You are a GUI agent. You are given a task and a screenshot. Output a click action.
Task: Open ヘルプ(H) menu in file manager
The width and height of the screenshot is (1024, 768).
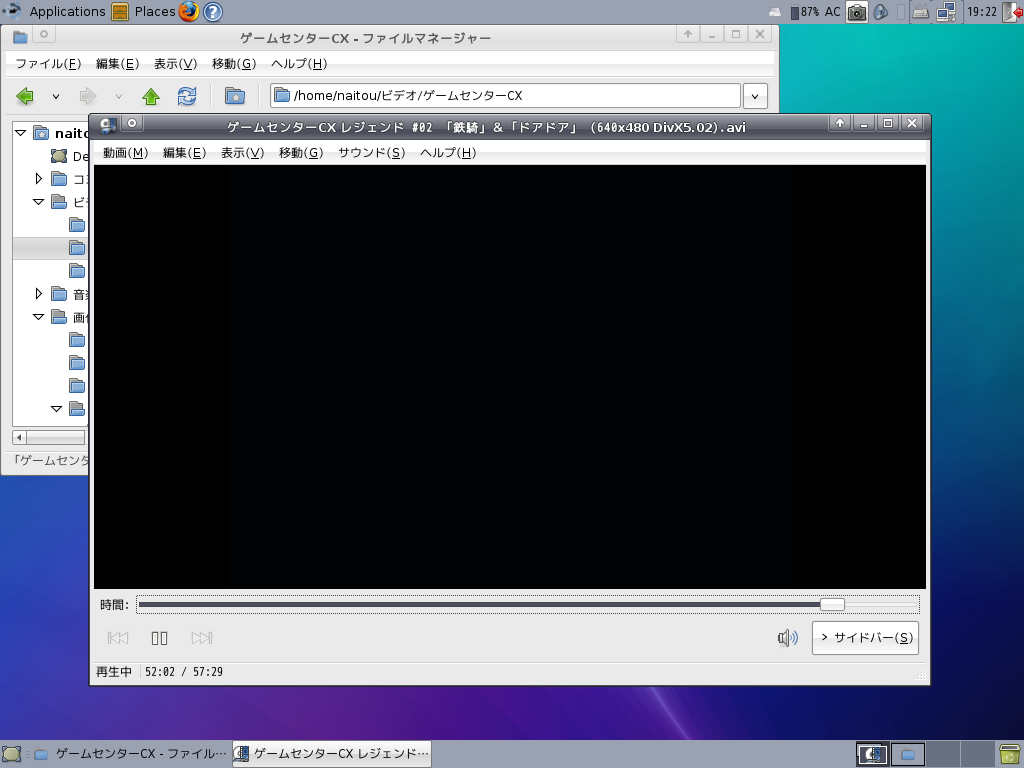tap(299, 63)
